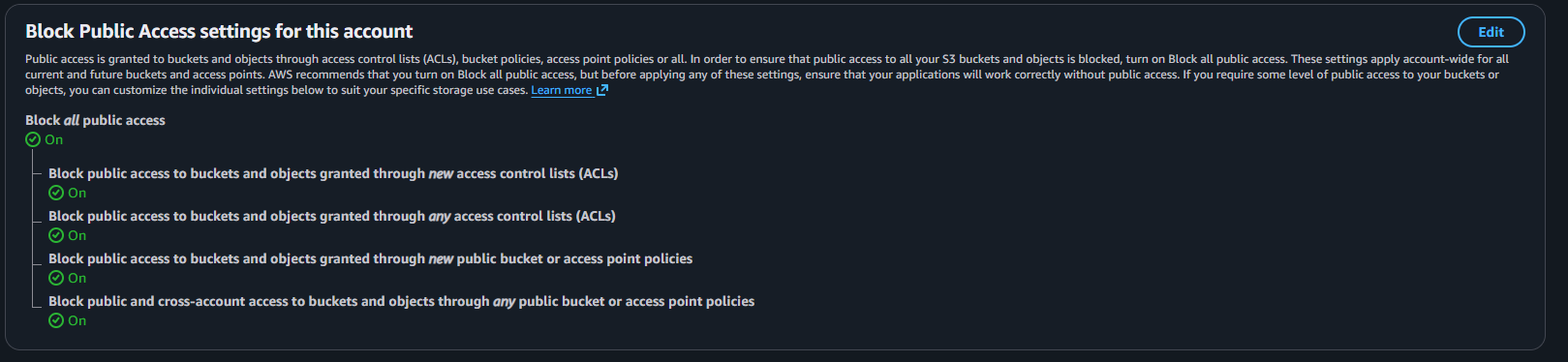Select the label about new access control lists
1568x362 pixels.
333,173
